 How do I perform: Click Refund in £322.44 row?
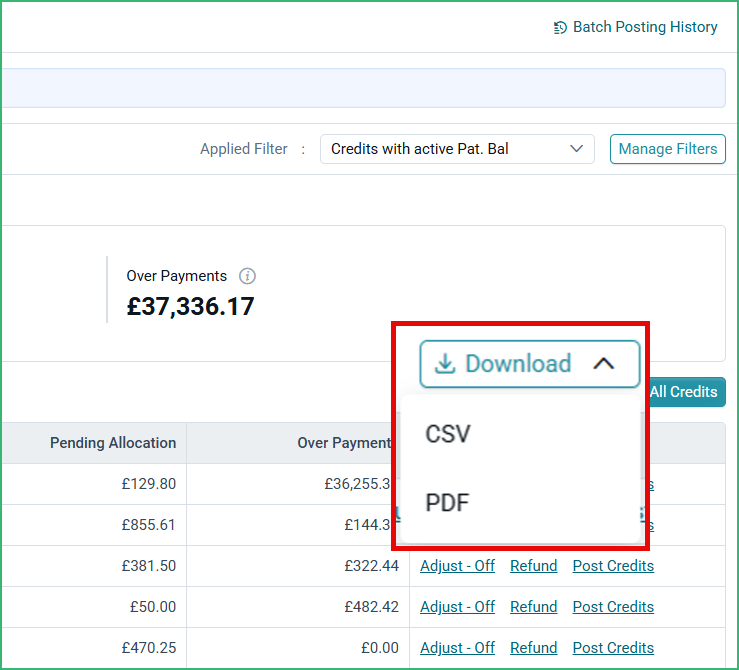534,565
